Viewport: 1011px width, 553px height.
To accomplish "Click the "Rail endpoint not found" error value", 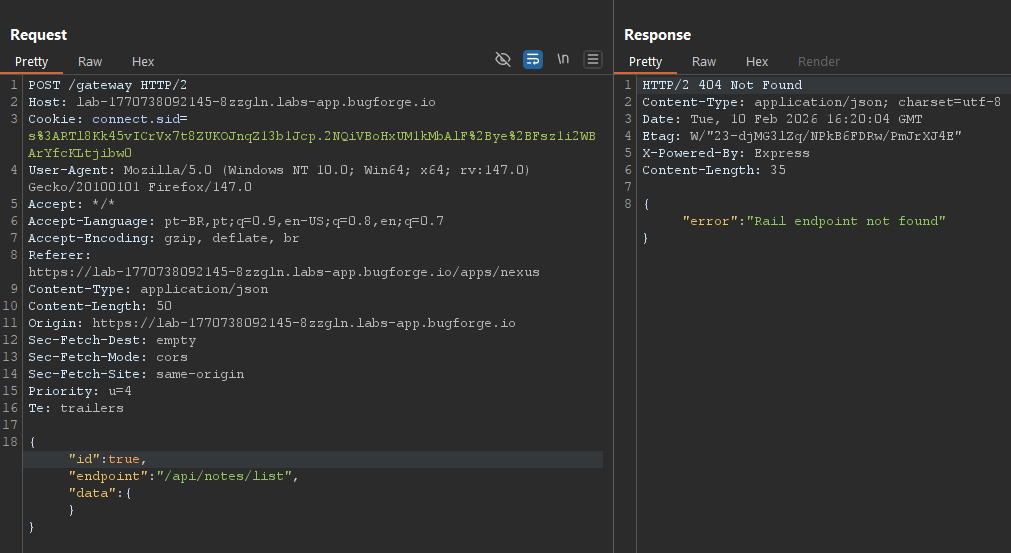I will coord(846,221).
